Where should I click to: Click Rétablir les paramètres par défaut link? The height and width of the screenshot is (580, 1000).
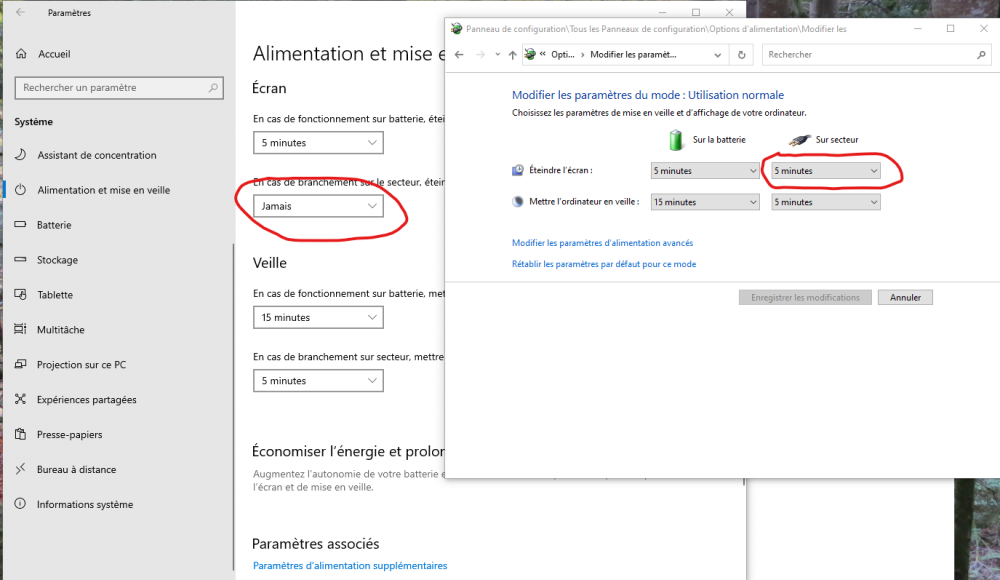pyautogui.click(x=604, y=264)
